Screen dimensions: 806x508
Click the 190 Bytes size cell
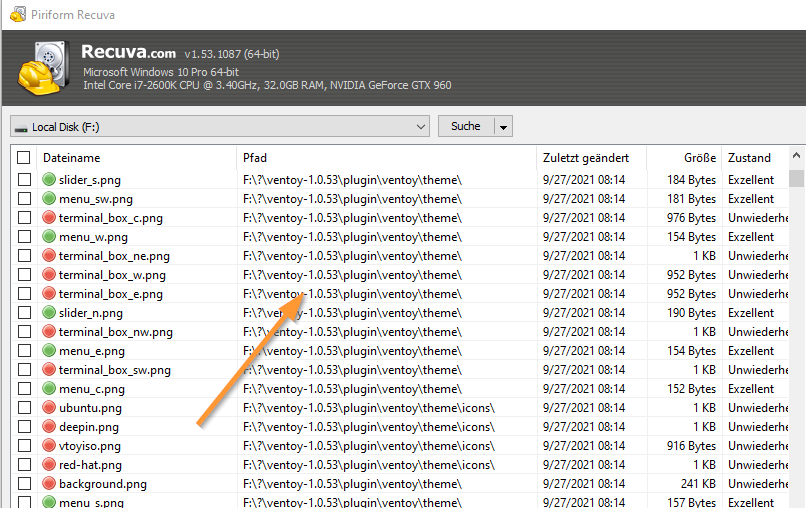pos(691,313)
